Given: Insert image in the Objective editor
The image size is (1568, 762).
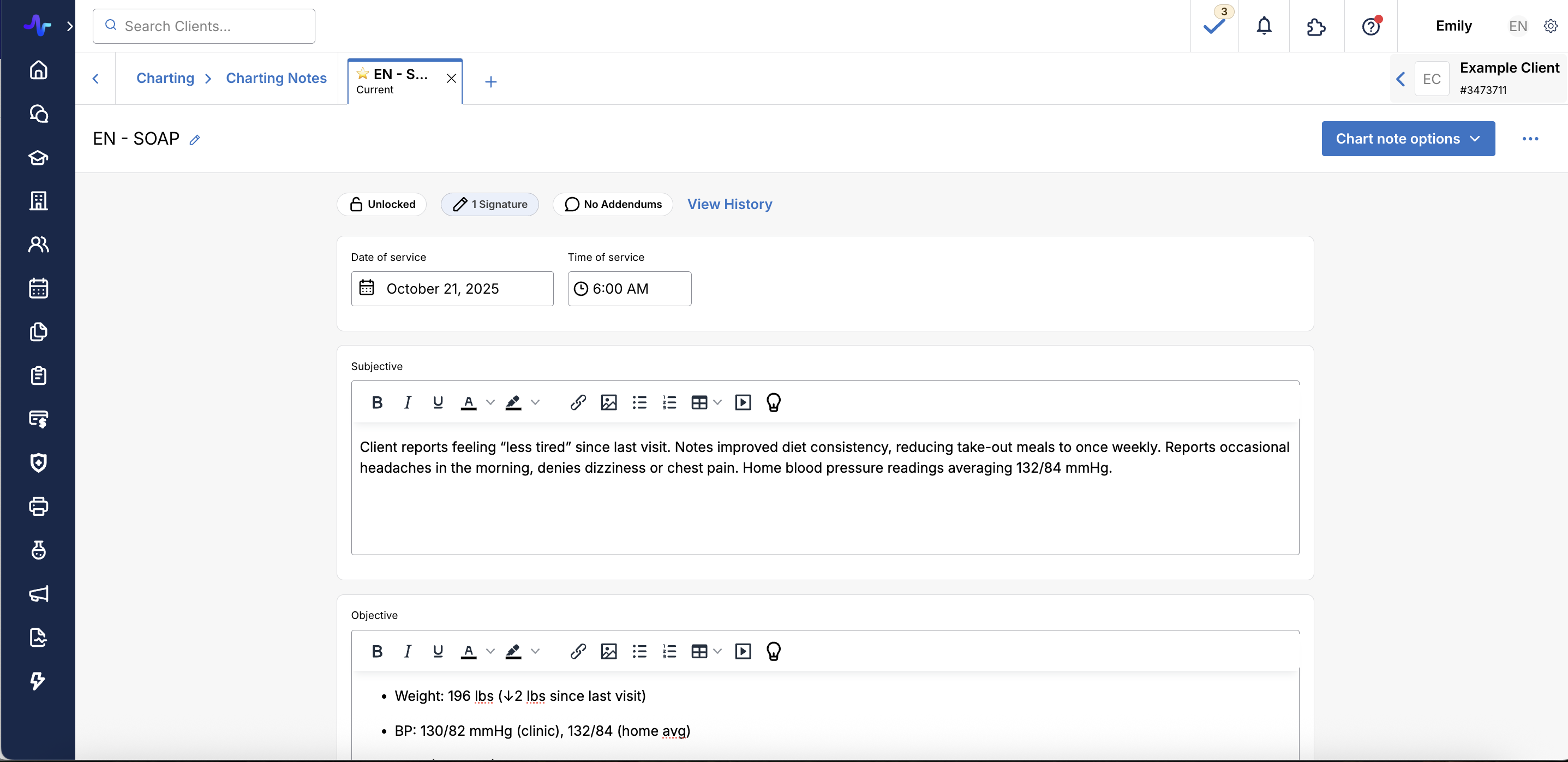Looking at the screenshot, I should click(608, 651).
